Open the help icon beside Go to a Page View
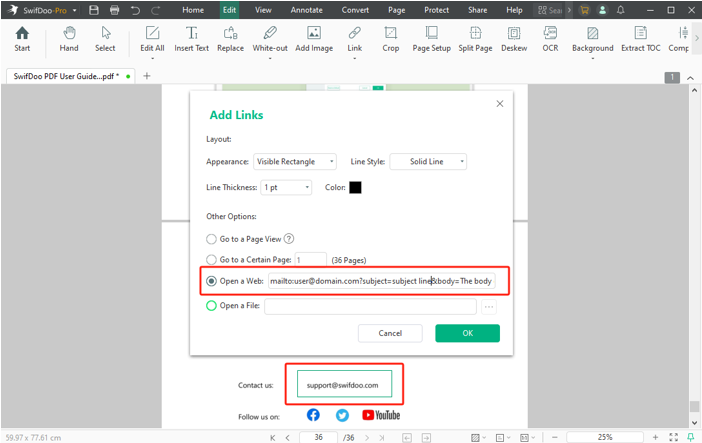702x443 pixels. 289,239
